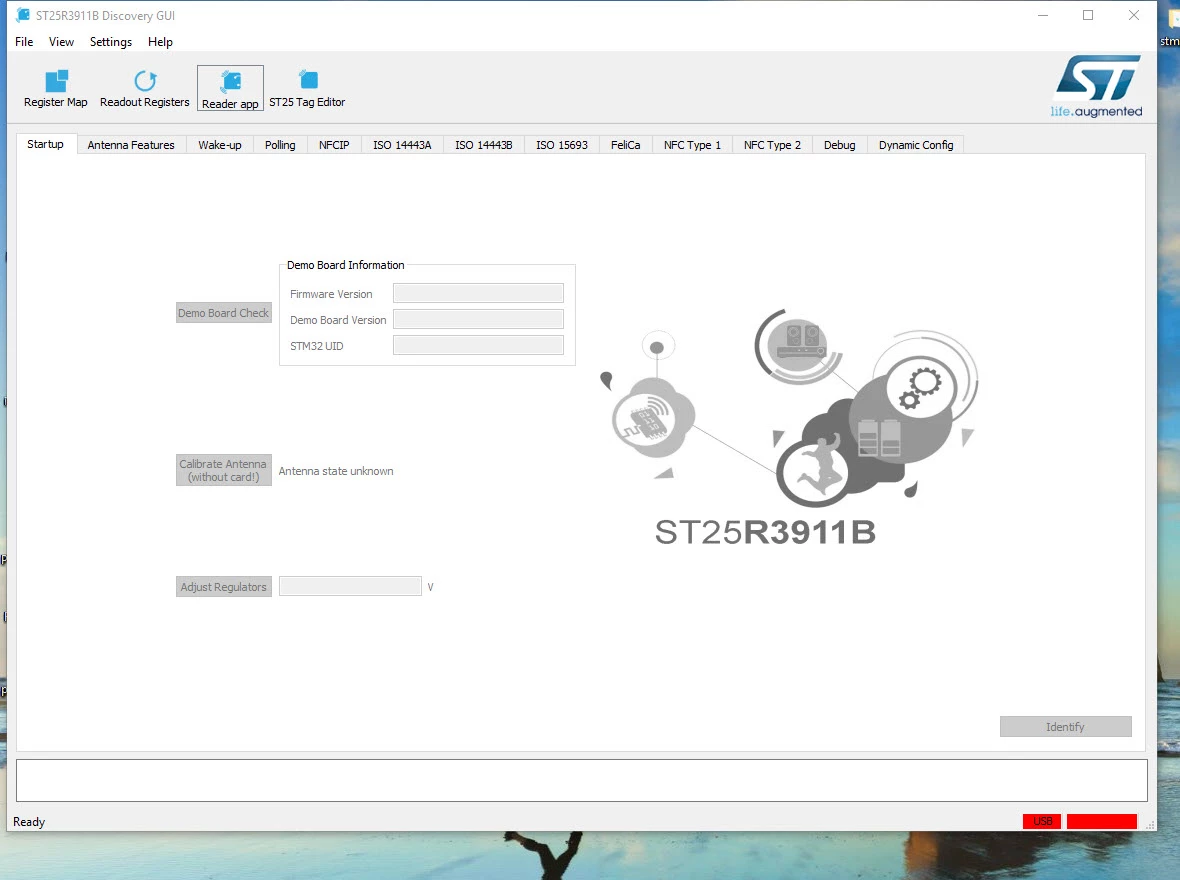Viewport: 1180px width, 880px height.
Task: Open the File menu
Action: pyautogui.click(x=24, y=42)
